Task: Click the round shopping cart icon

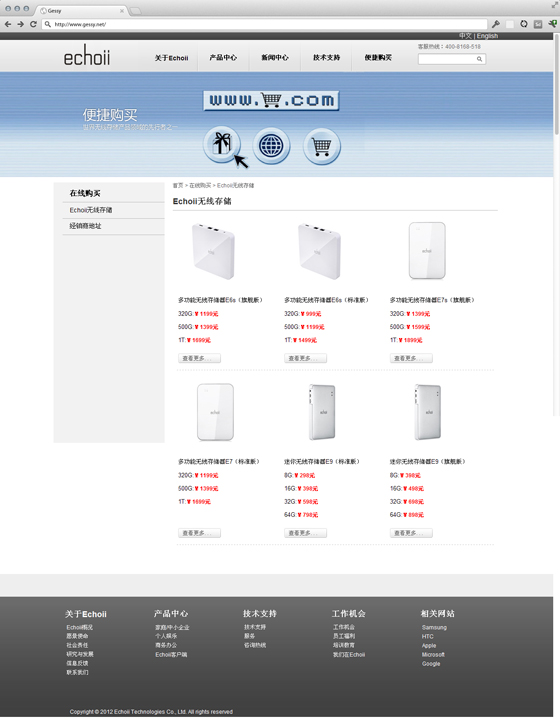Action: point(321,147)
